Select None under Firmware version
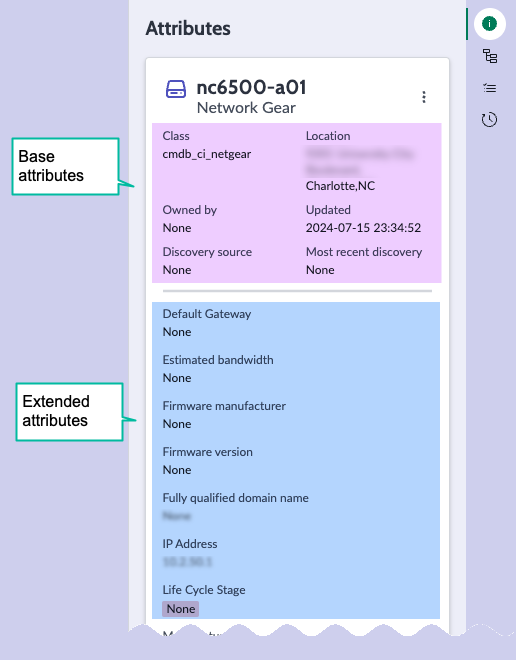Viewport: 516px width, 660px height. 177,470
